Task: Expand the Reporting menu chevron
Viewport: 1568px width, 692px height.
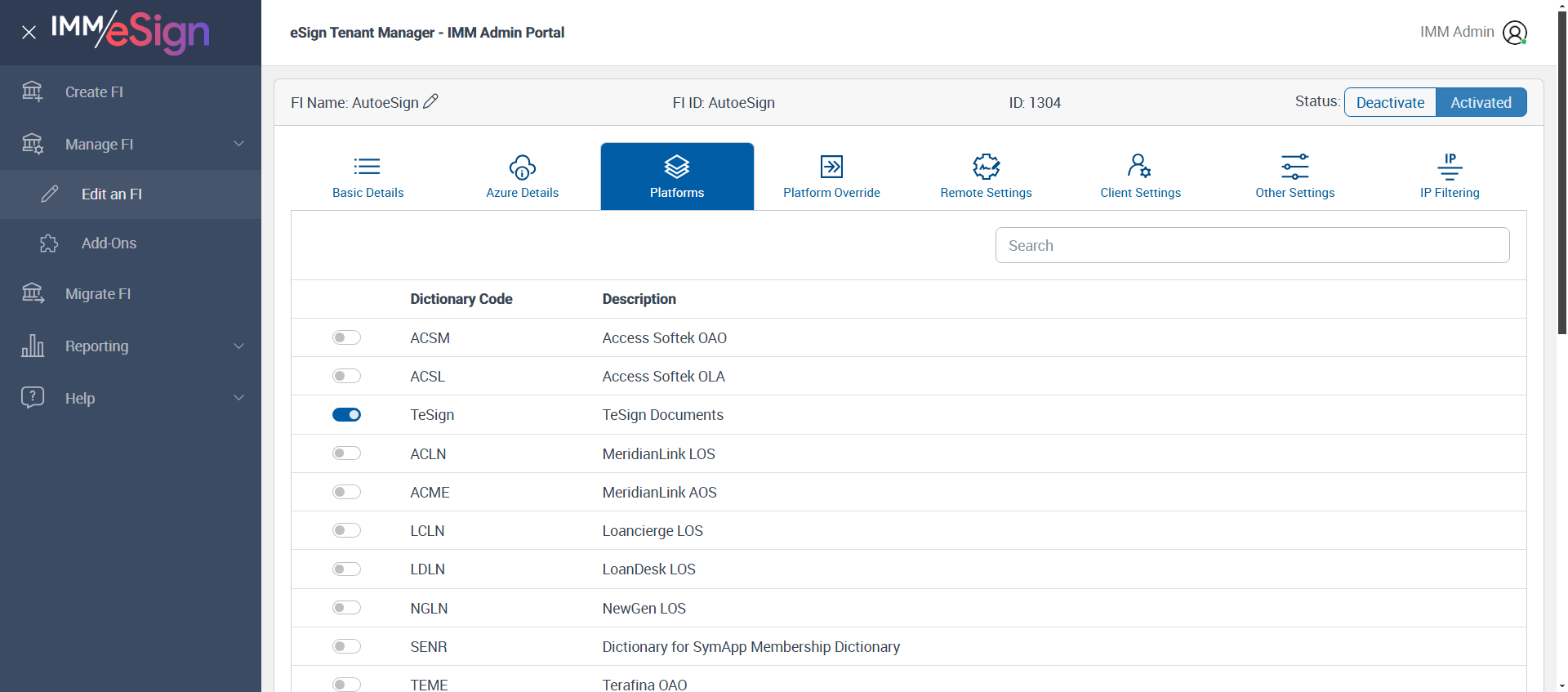Action: (238, 346)
